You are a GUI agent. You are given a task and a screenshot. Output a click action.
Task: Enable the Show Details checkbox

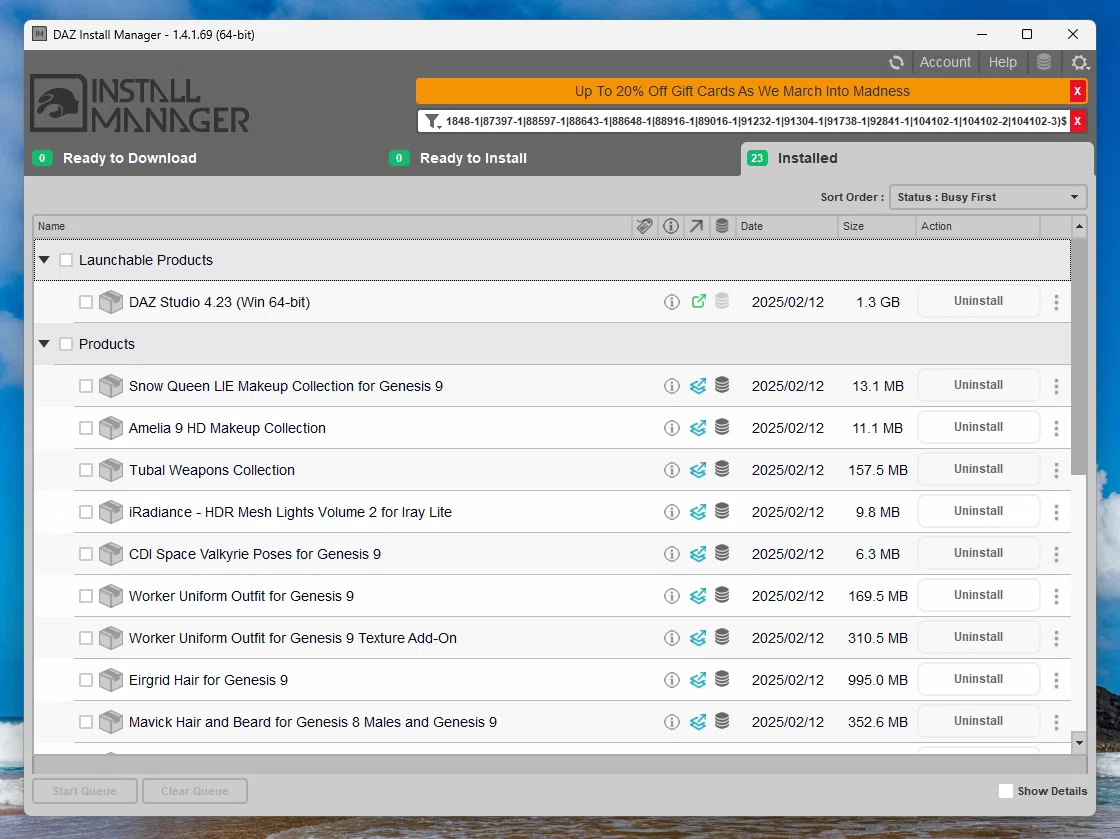pyautogui.click(x=1006, y=791)
